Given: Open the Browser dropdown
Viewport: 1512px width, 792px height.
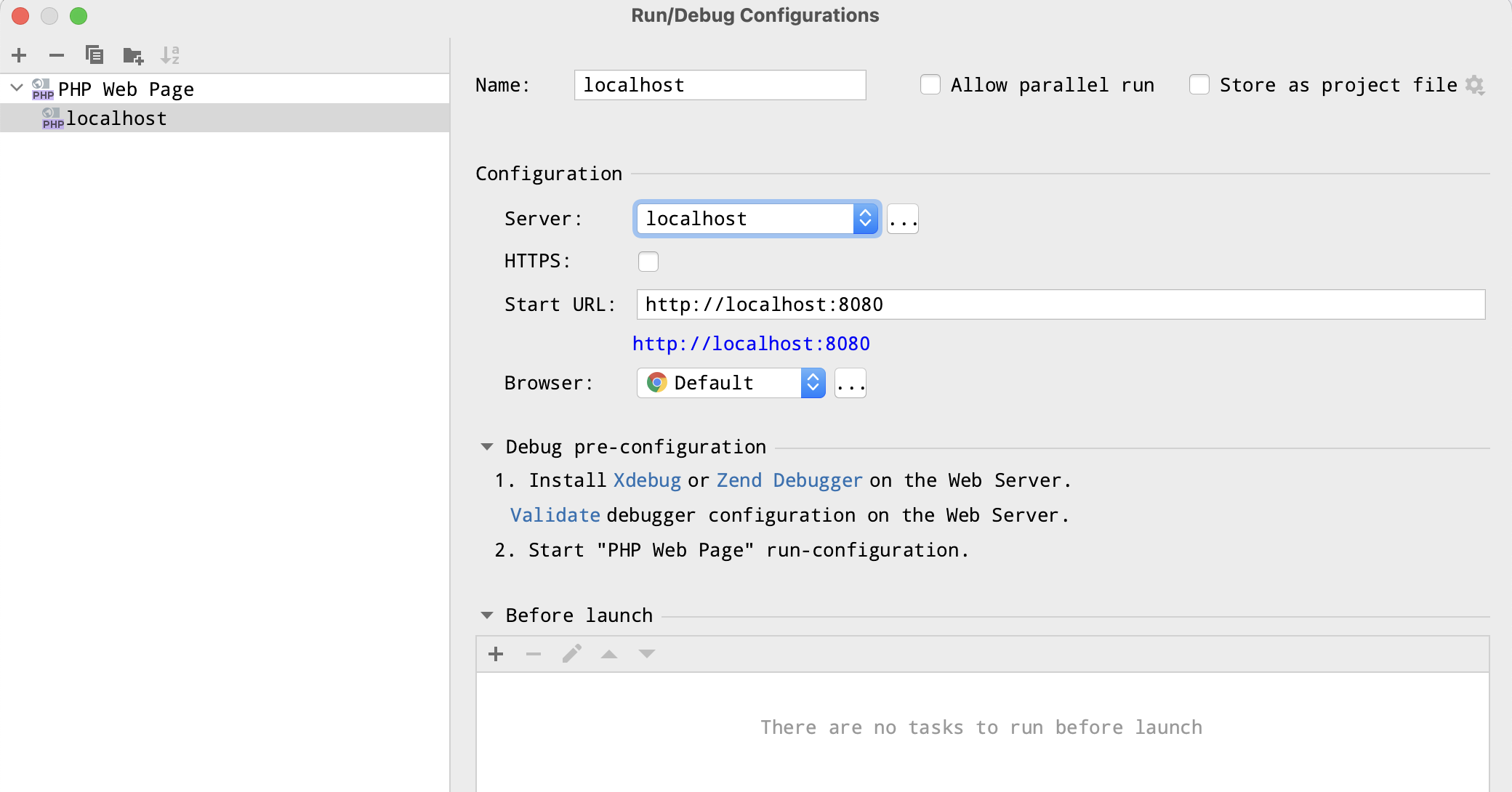Looking at the screenshot, I should 812,383.
